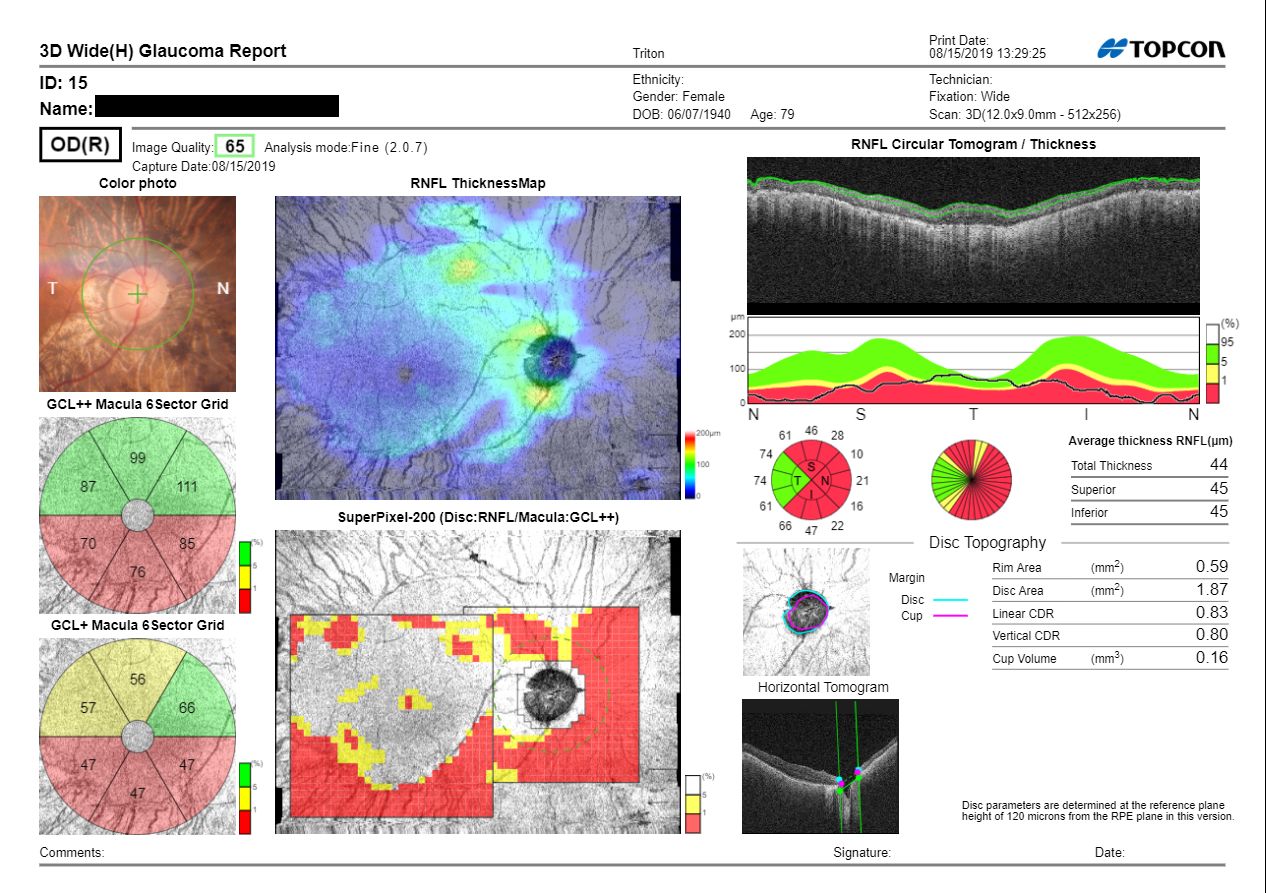Click the four-quadrant RNFL sector chart center
Screen dimensions: 1266x893
coord(812,481)
